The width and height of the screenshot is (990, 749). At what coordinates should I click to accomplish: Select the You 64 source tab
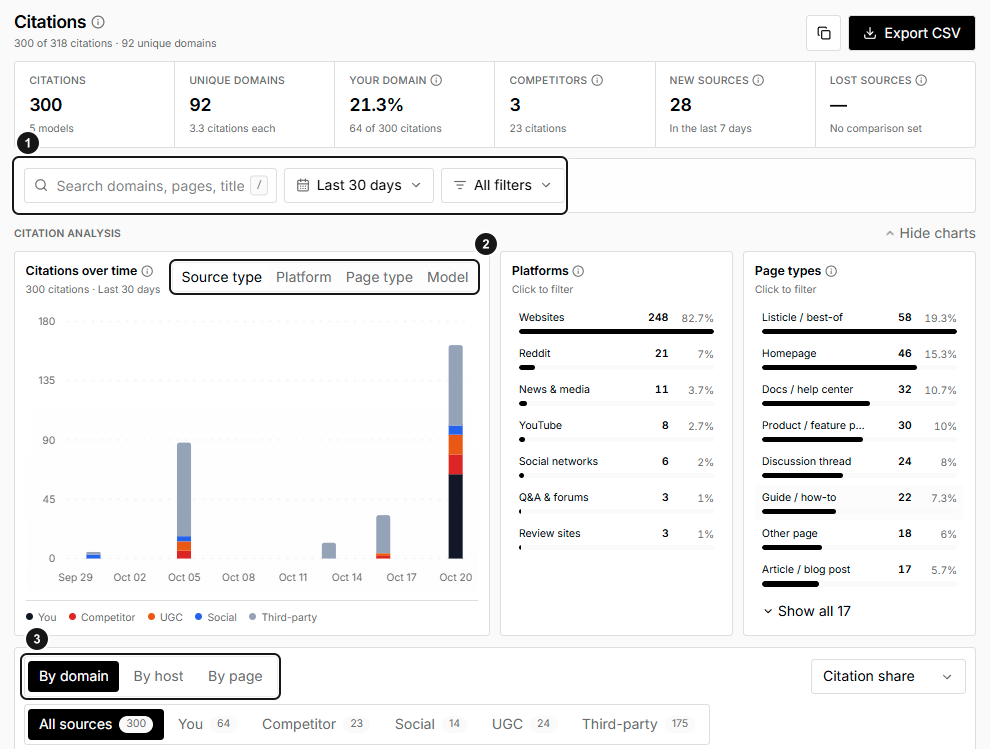(205, 724)
